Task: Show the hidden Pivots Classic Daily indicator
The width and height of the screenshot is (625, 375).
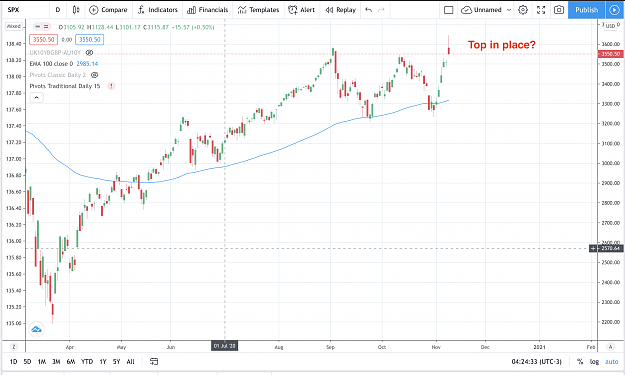Action: pos(94,75)
